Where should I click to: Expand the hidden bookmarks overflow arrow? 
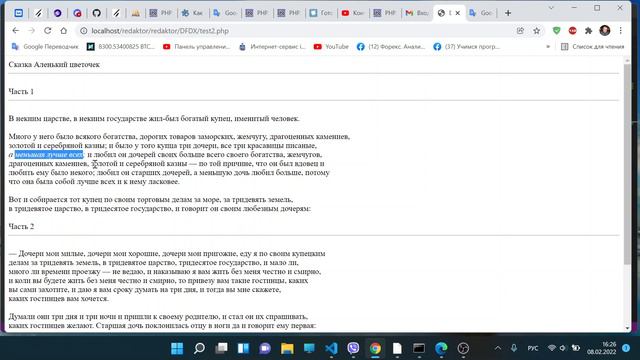click(548, 47)
